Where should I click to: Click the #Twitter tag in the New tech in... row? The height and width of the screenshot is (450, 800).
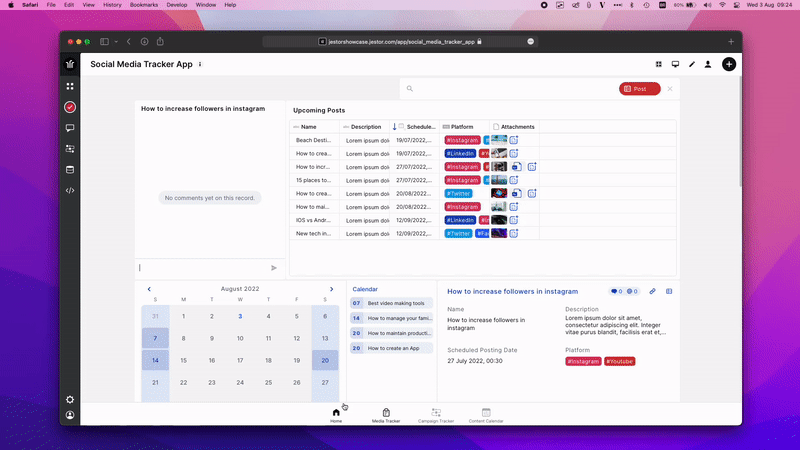click(458, 234)
